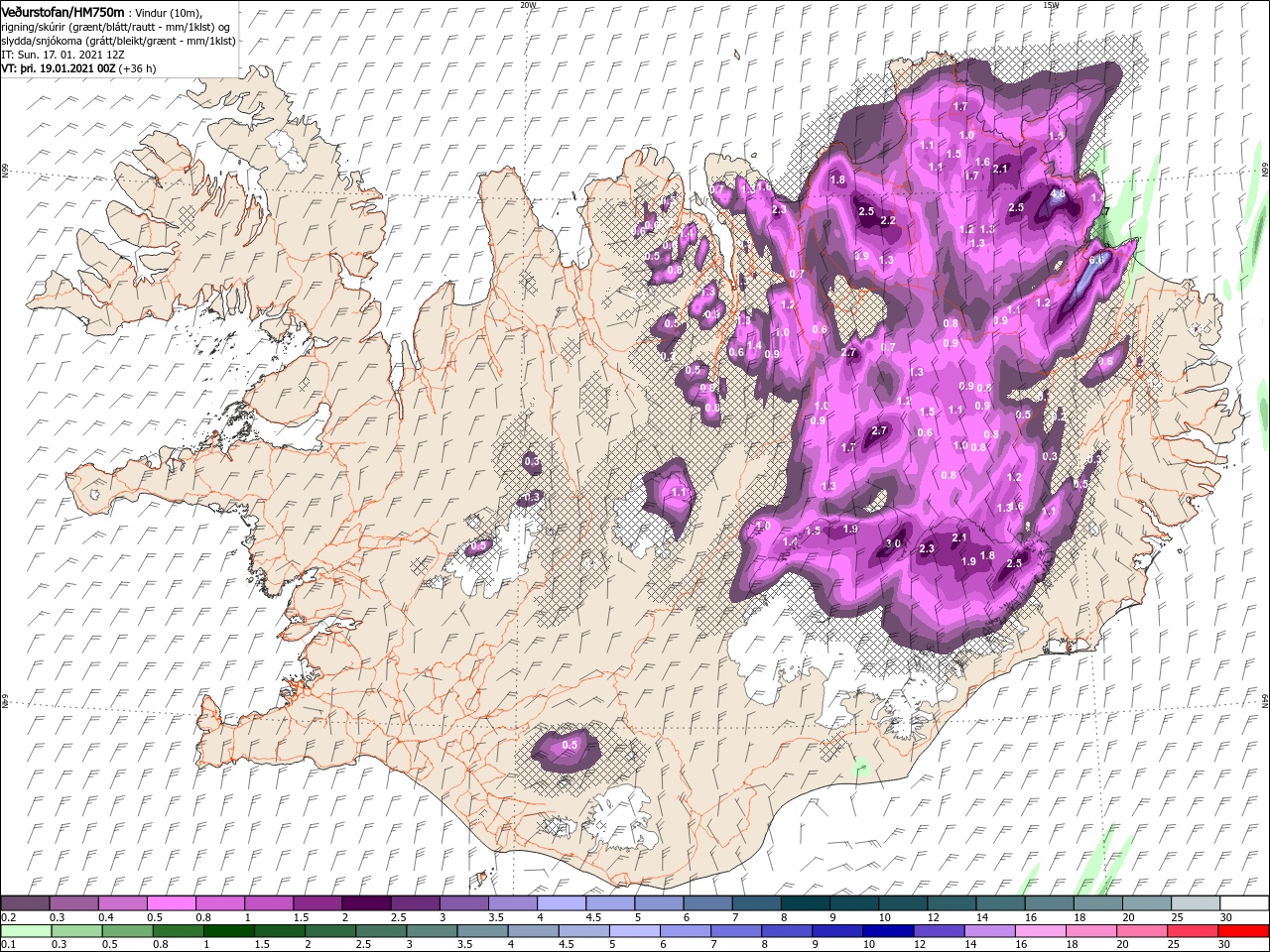The height and width of the screenshot is (952, 1270).
Task: Select the light gray snow swatch labeled 25
Action: pos(1197,903)
